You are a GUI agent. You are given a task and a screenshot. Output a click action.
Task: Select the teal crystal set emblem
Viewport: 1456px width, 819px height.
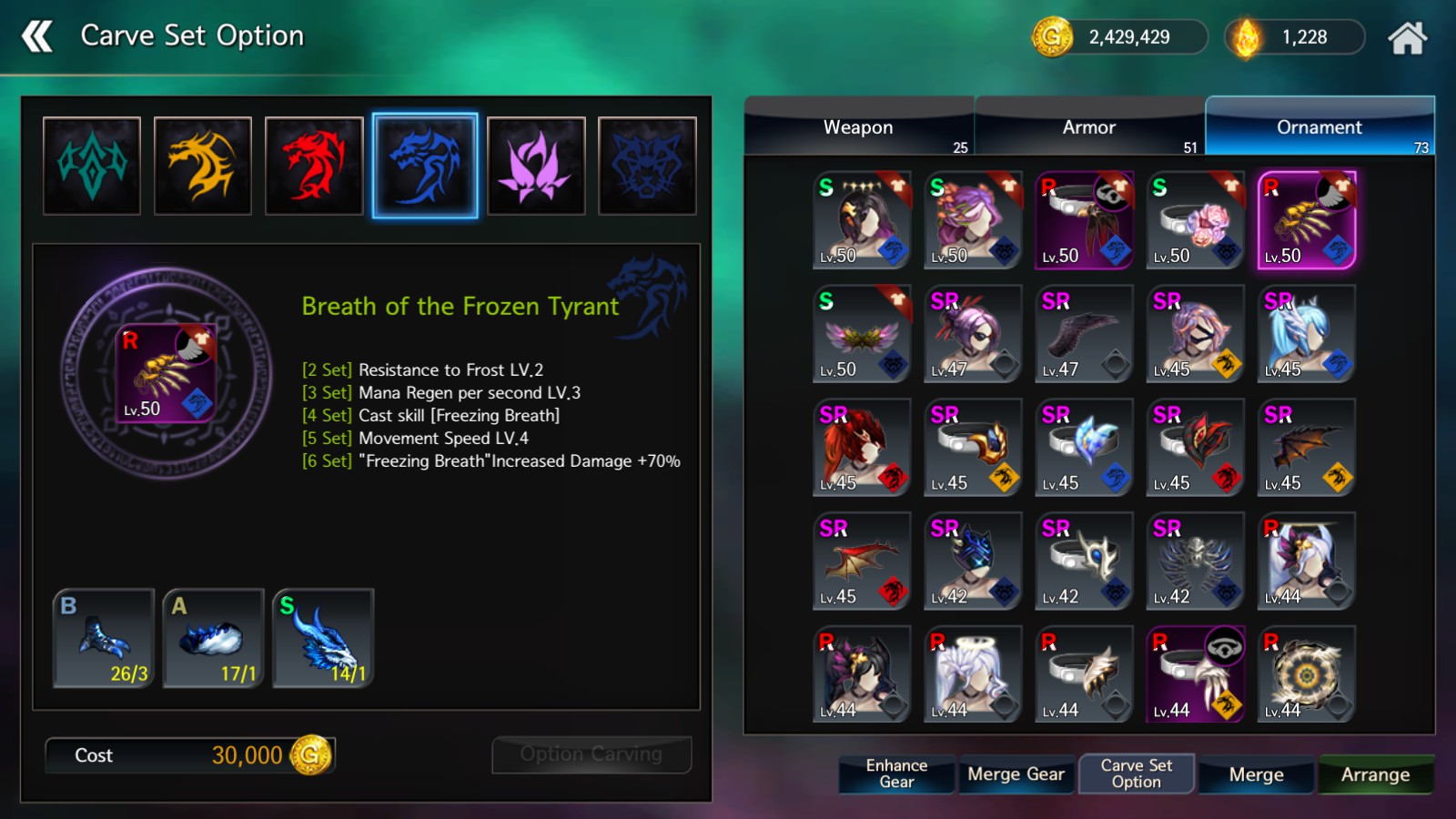[x=92, y=166]
